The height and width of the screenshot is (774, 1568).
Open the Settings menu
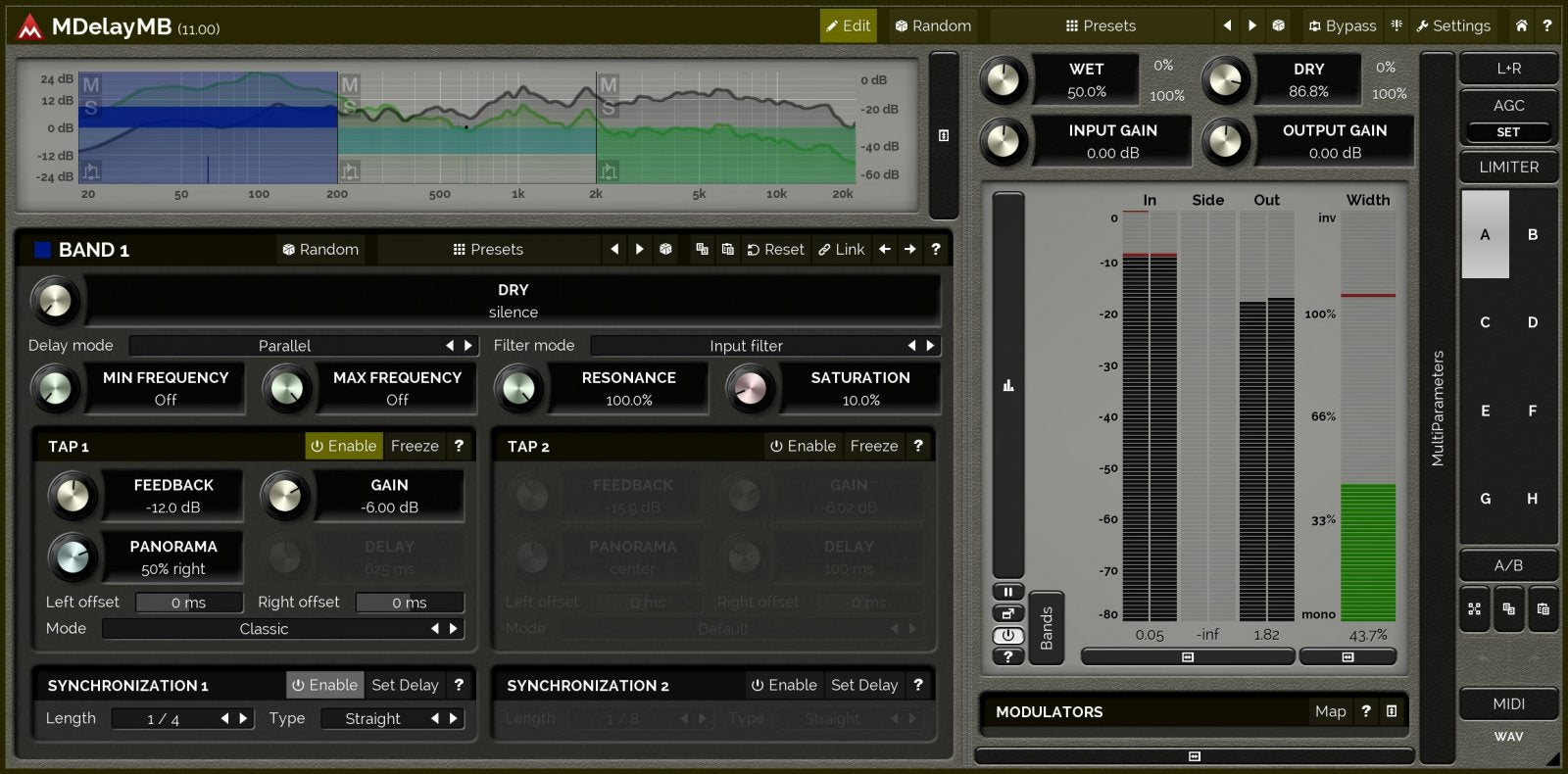[1453, 26]
